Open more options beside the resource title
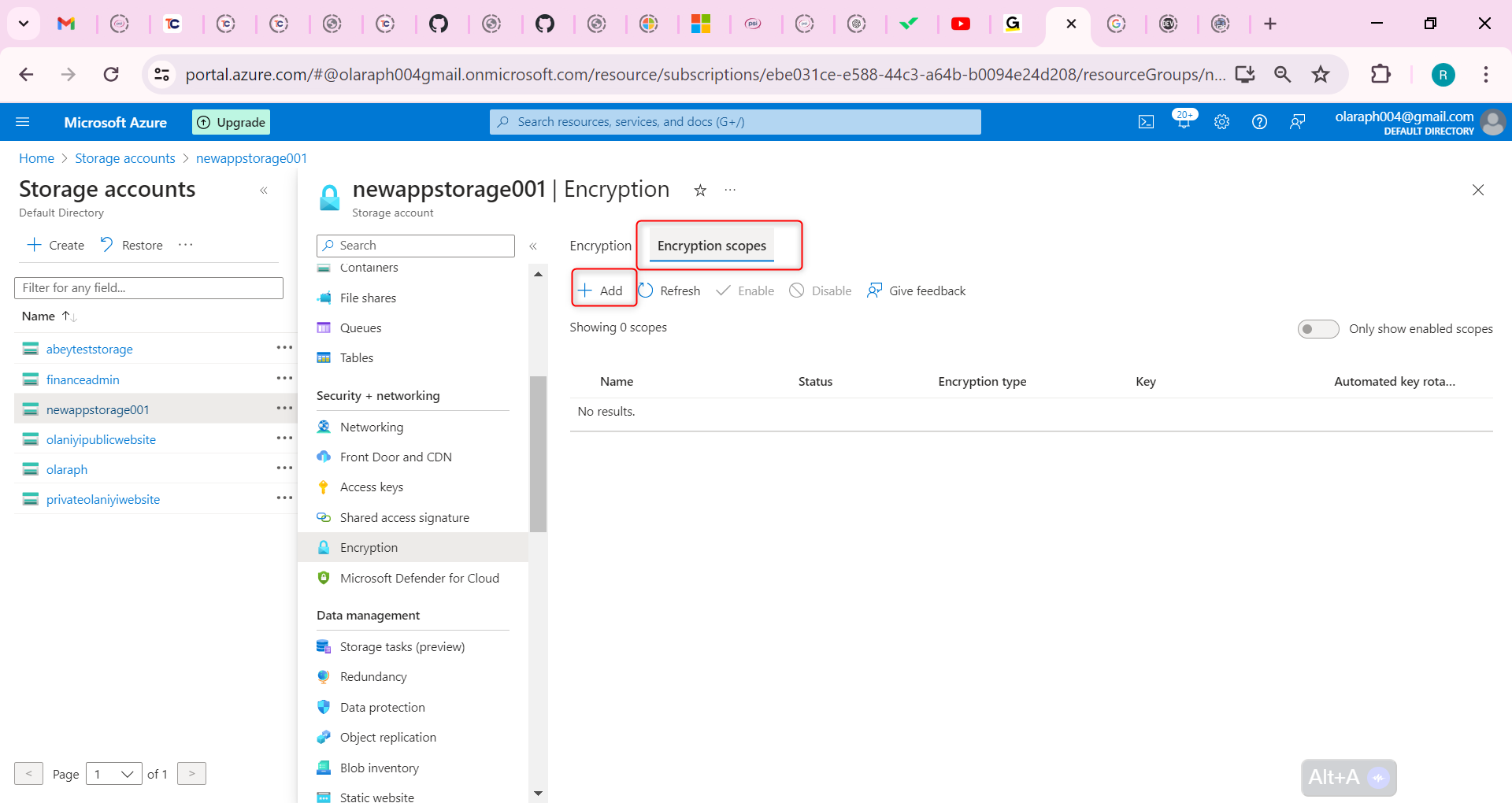 (731, 190)
